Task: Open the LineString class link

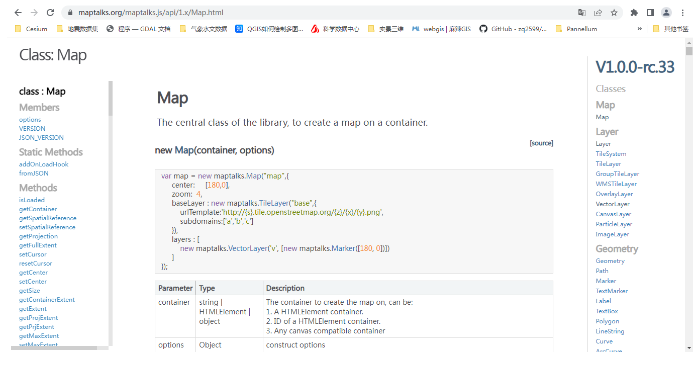Action: click(610, 331)
